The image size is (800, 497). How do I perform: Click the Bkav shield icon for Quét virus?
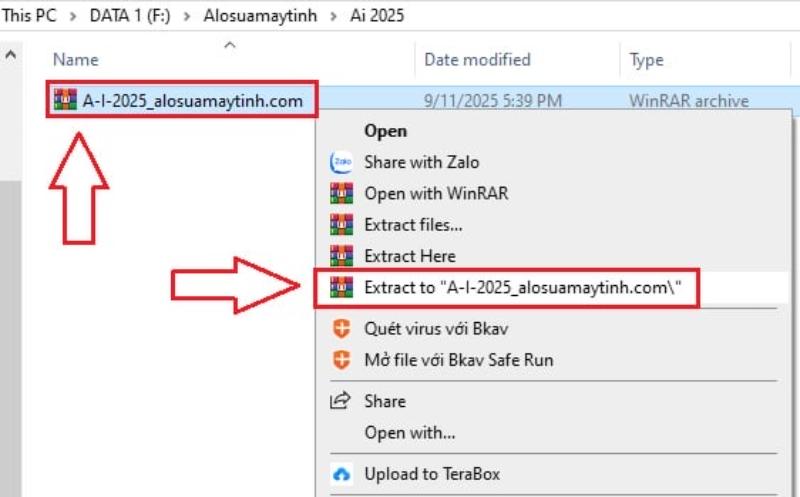point(342,328)
